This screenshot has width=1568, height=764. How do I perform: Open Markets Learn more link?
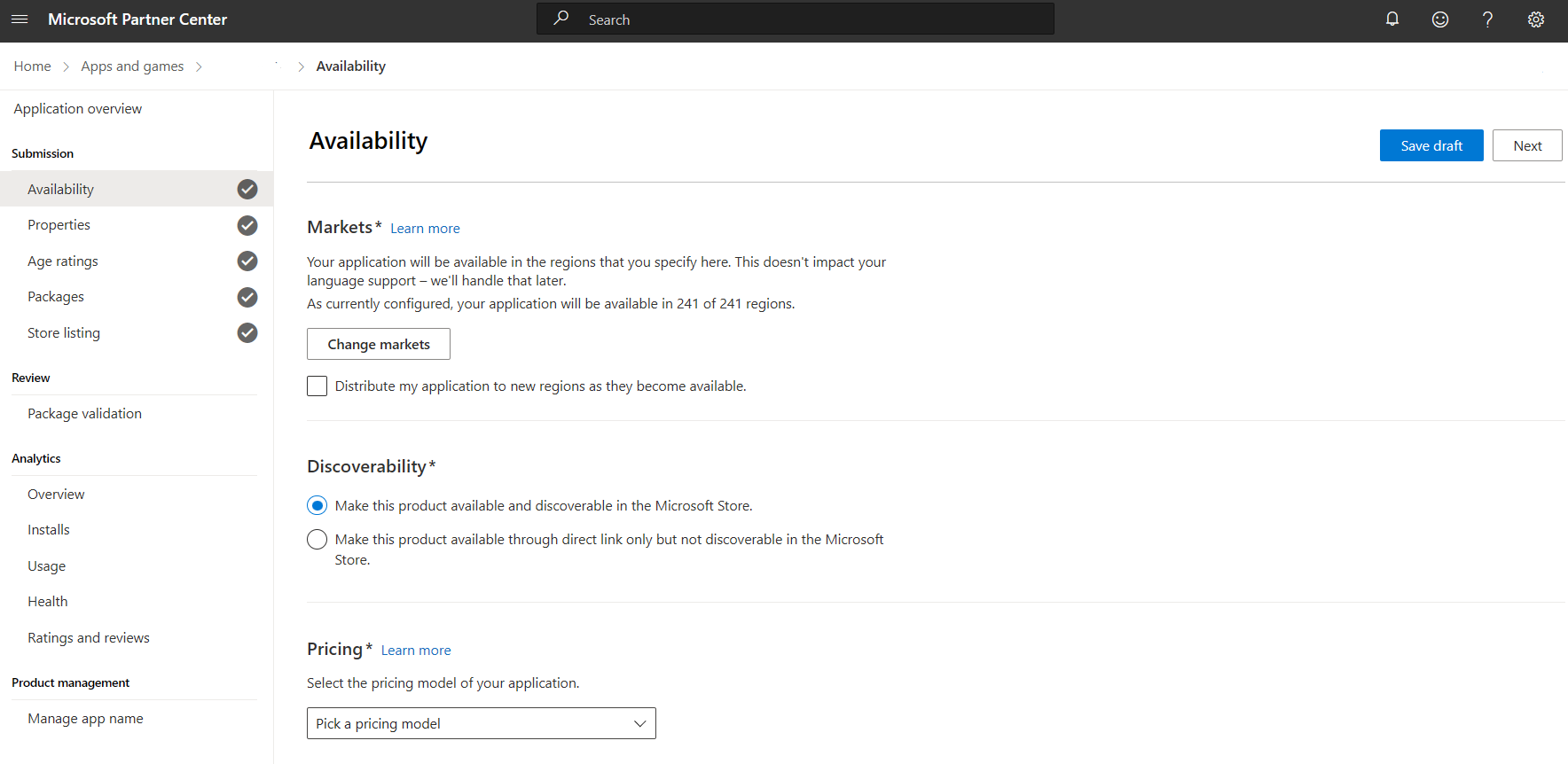pos(425,229)
